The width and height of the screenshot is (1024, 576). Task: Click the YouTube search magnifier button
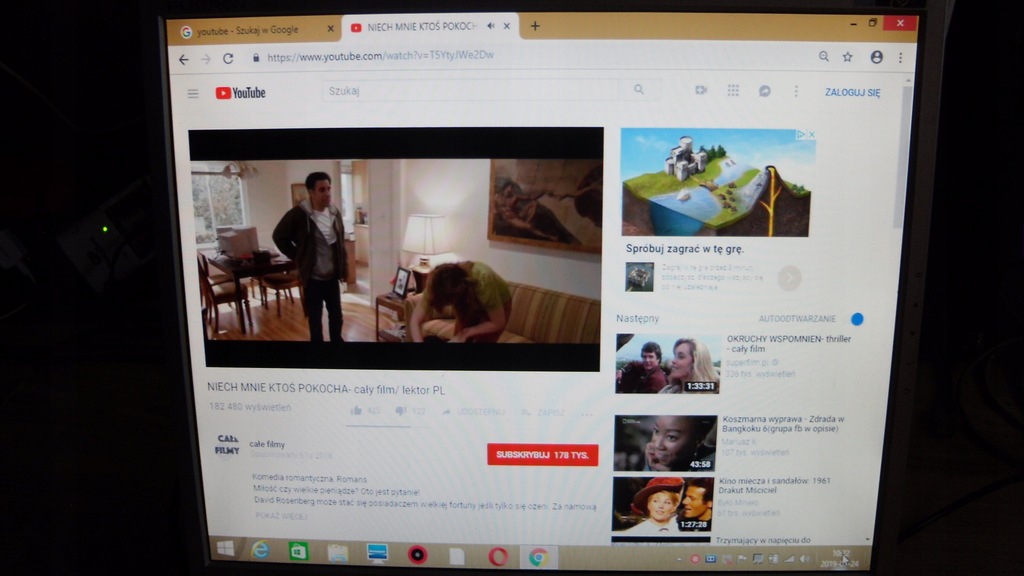639,89
